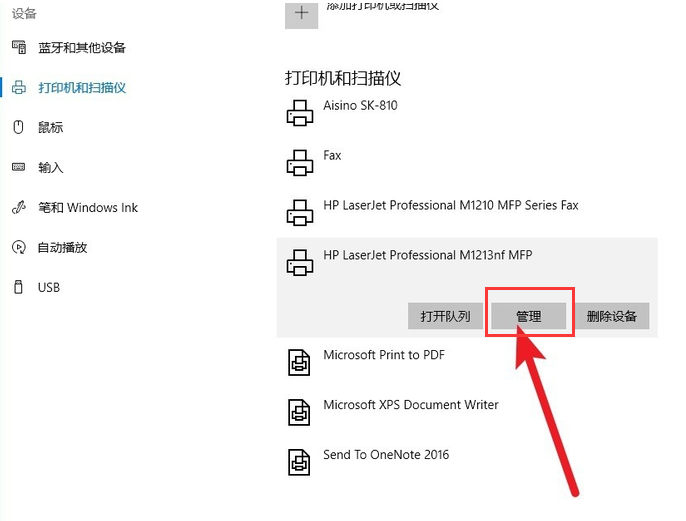Click the Send To OneNote 2016 icon
Image resolution: width=686 pixels, height=521 pixels.
coord(300,462)
